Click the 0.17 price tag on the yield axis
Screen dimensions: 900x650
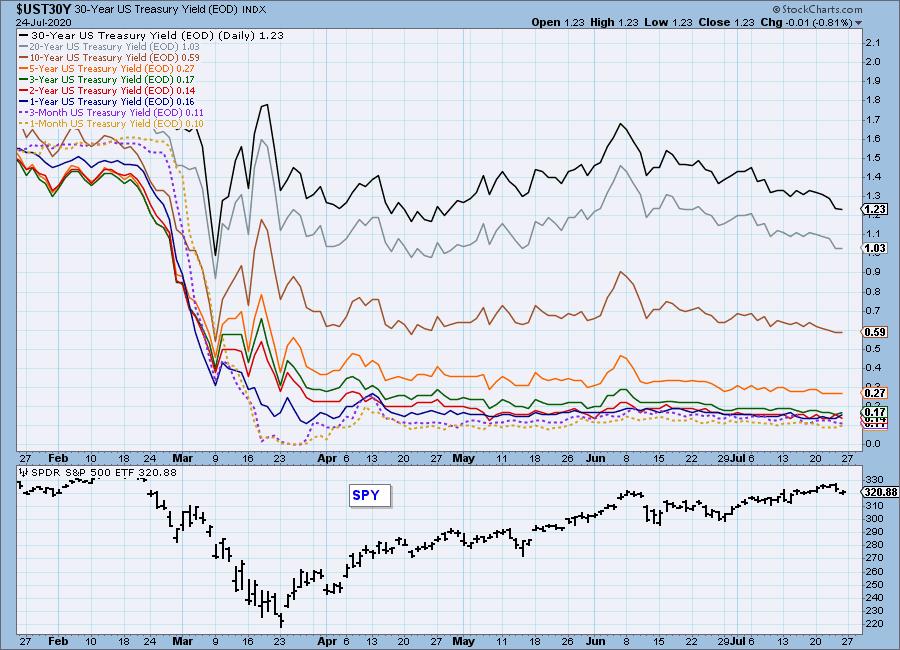point(875,412)
